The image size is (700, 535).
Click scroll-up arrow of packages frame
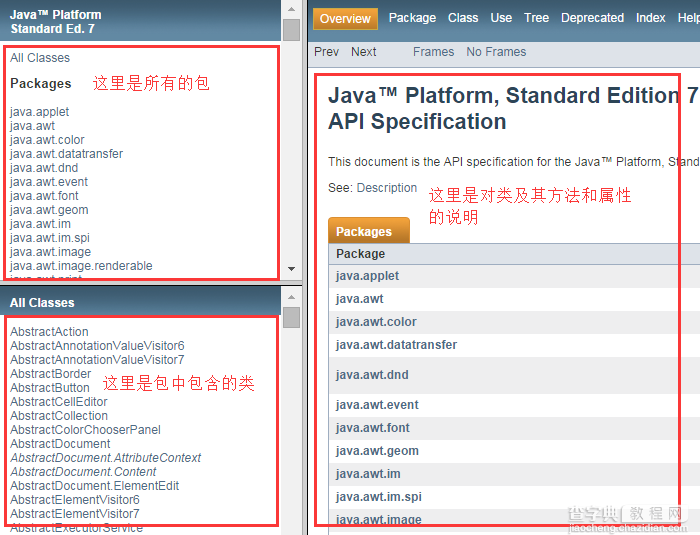coord(292,9)
